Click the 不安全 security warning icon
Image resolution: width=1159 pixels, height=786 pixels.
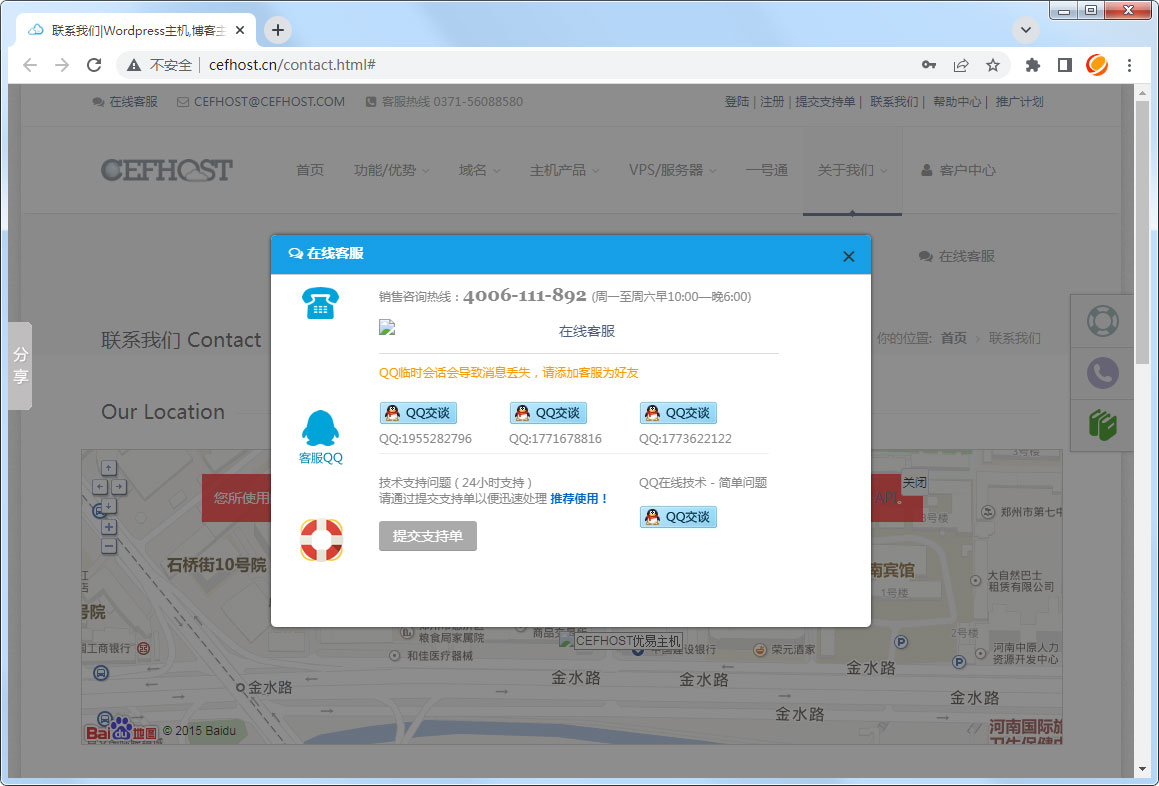tap(134, 65)
